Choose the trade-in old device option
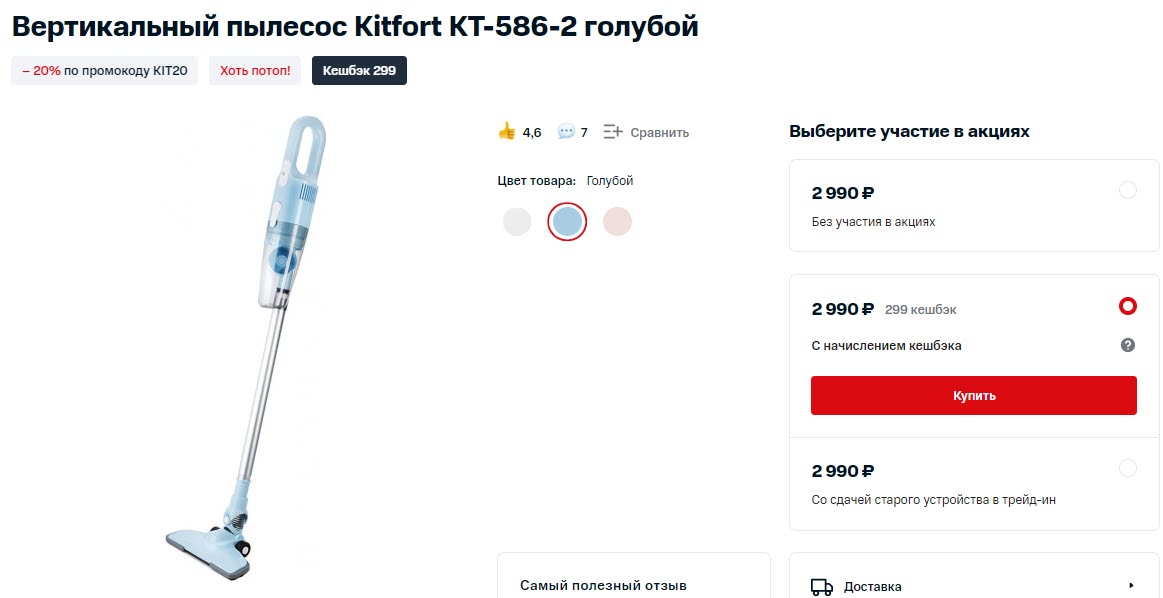This screenshot has width=1163, height=598. pyautogui.click(x=1128, y=468)
